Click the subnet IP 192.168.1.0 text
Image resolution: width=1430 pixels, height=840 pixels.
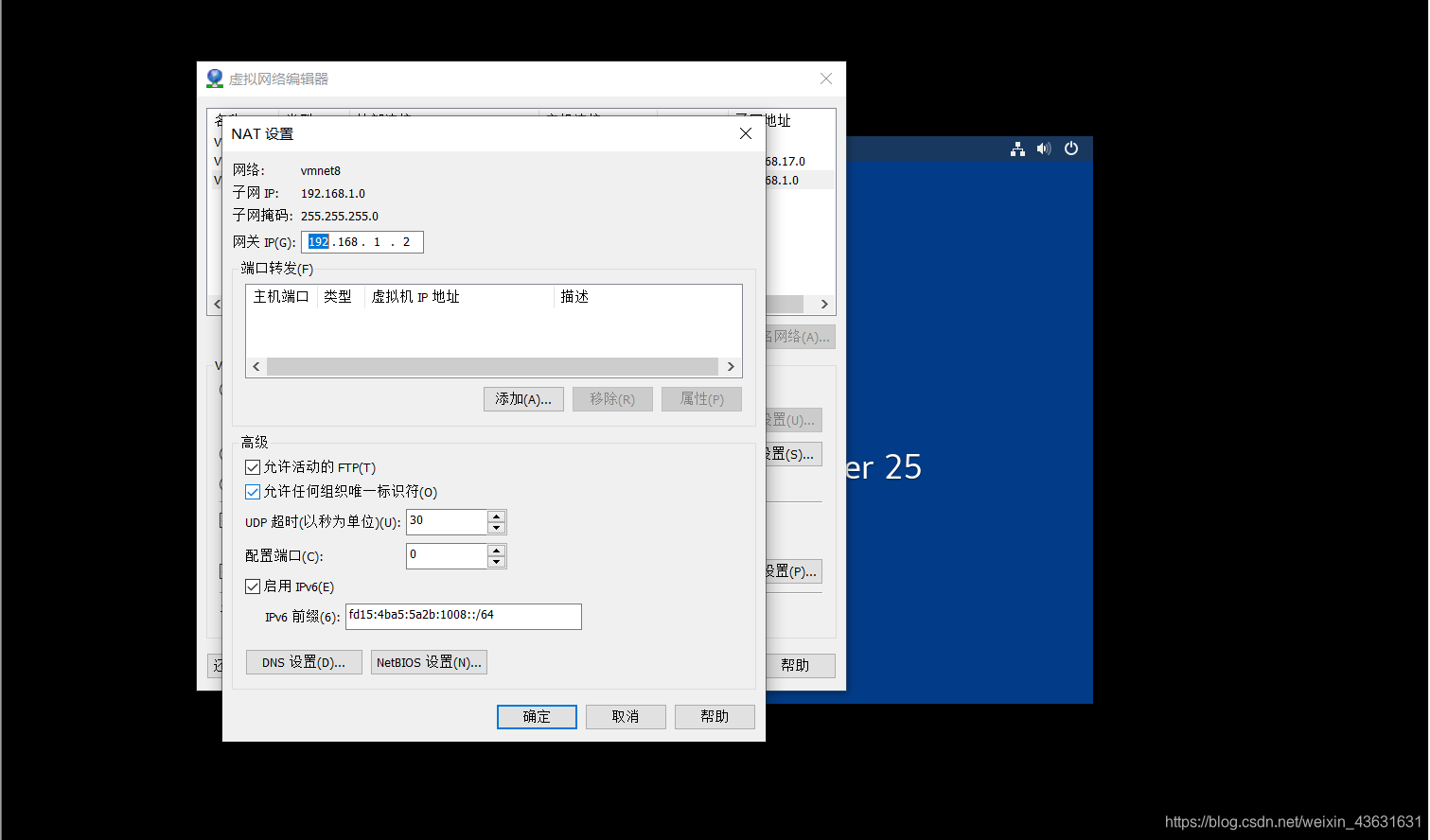point(333,194)
